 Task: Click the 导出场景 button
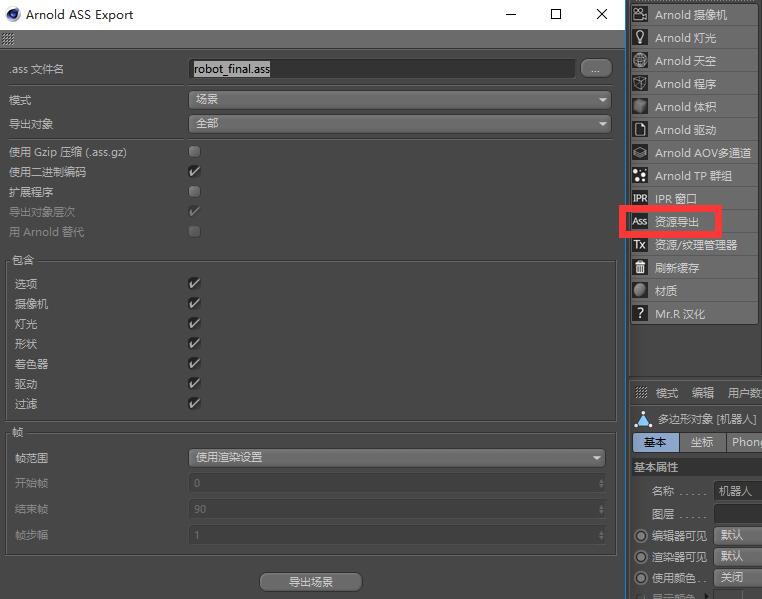point(311,582)
